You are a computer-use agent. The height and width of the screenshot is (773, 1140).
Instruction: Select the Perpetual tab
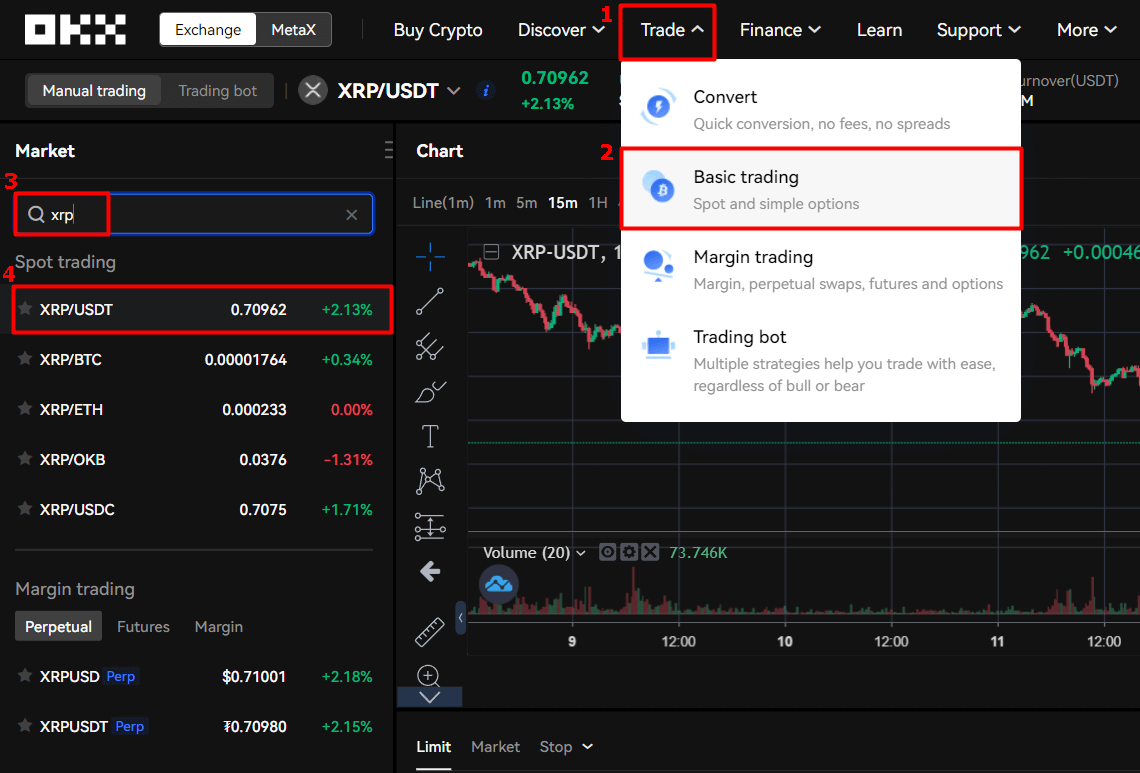[58, 626]
